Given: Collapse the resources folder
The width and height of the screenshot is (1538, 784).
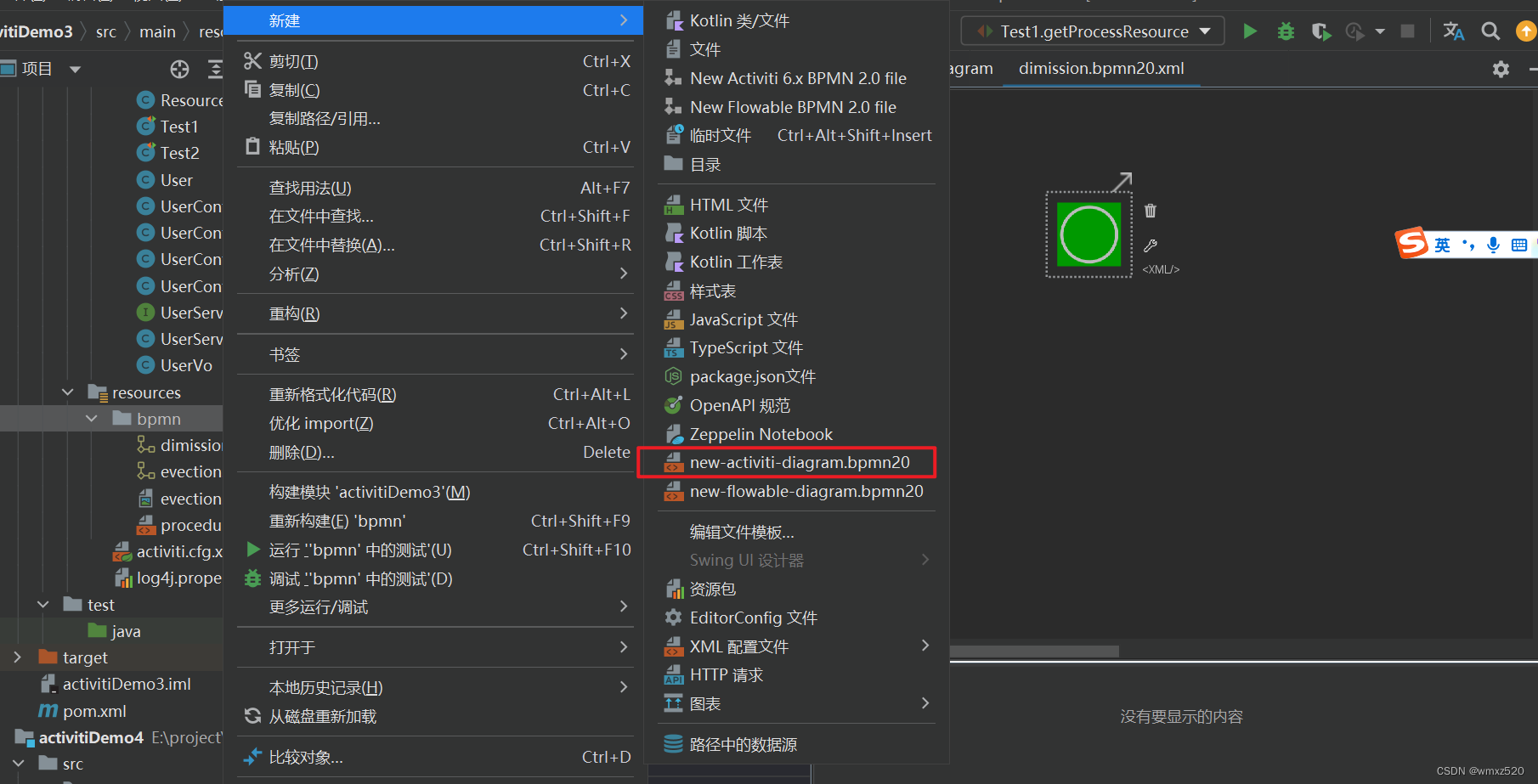Looking at the screenshot, I should coord(68,392).
